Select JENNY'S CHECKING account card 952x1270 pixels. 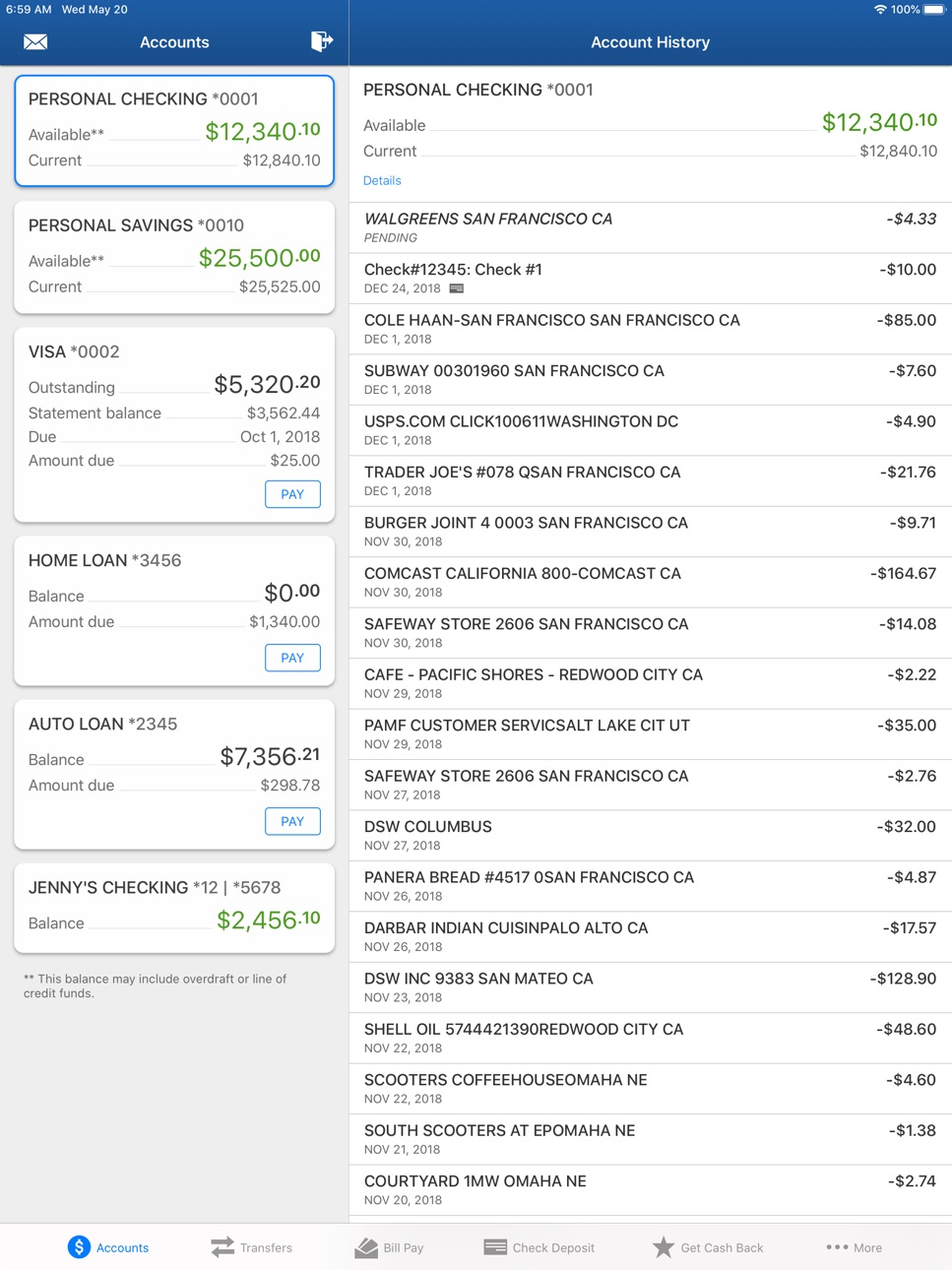click(174, 908)
